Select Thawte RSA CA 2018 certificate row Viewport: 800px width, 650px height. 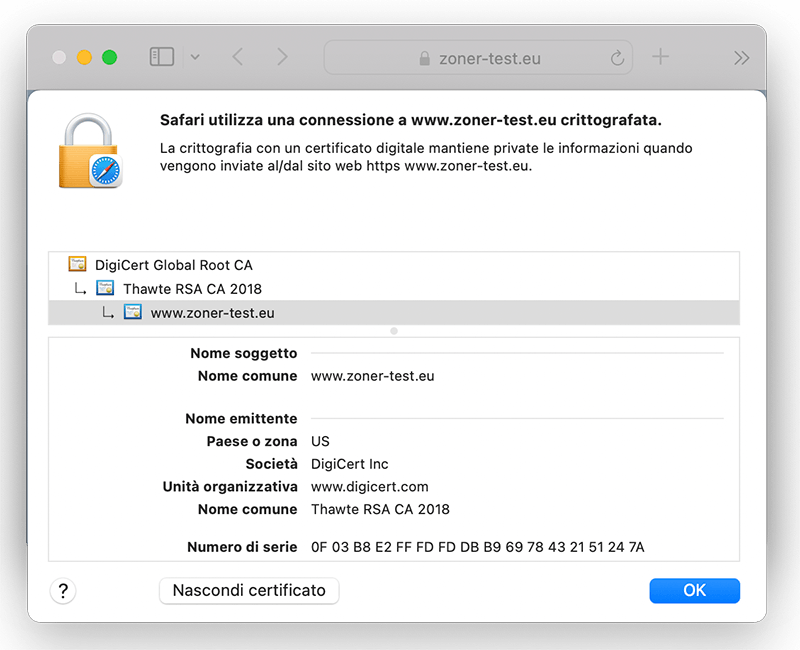click(394, 289)
